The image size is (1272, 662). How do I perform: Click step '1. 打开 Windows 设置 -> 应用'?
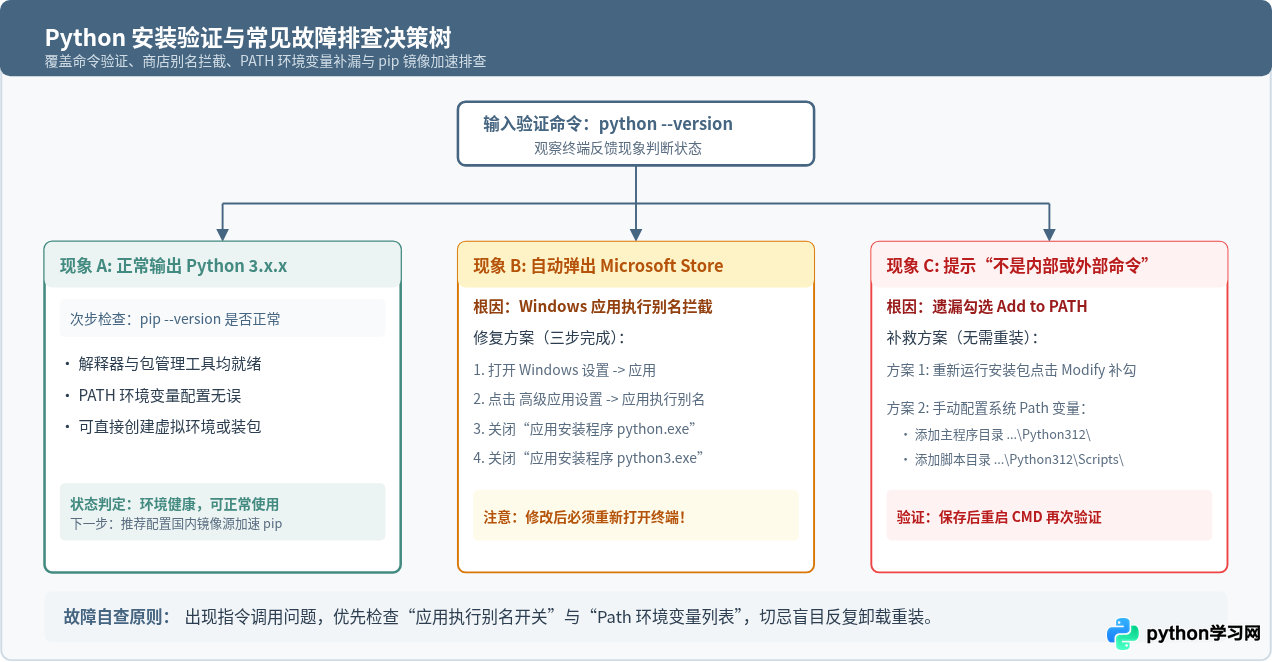tap(564, 370)
